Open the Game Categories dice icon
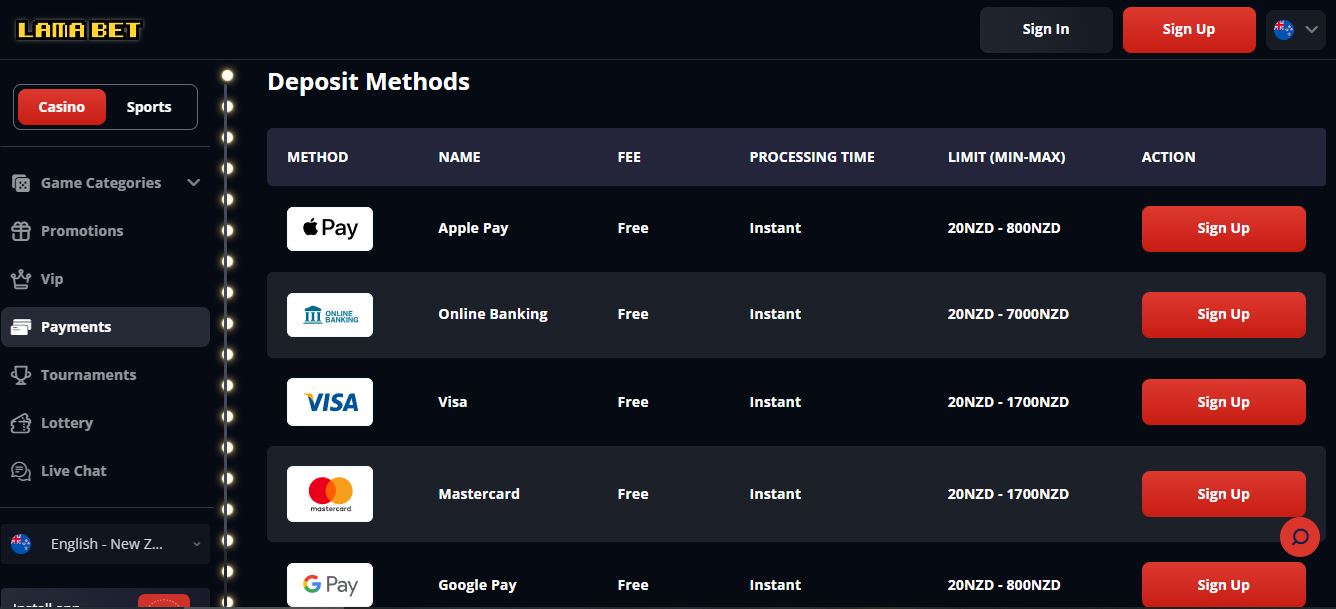 click(x=21, y=183)
